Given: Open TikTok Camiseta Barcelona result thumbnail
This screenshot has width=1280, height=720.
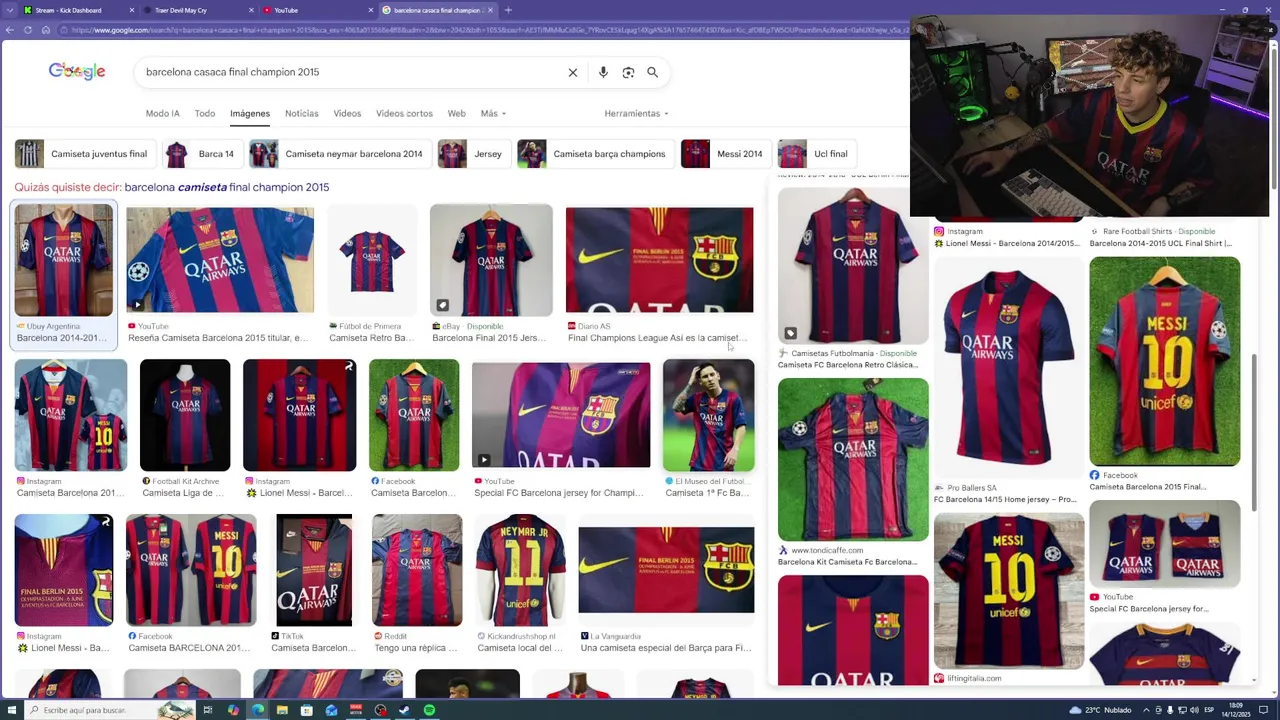Looking at the screenshot, I should pyautogui.click(x=314, y=570).
